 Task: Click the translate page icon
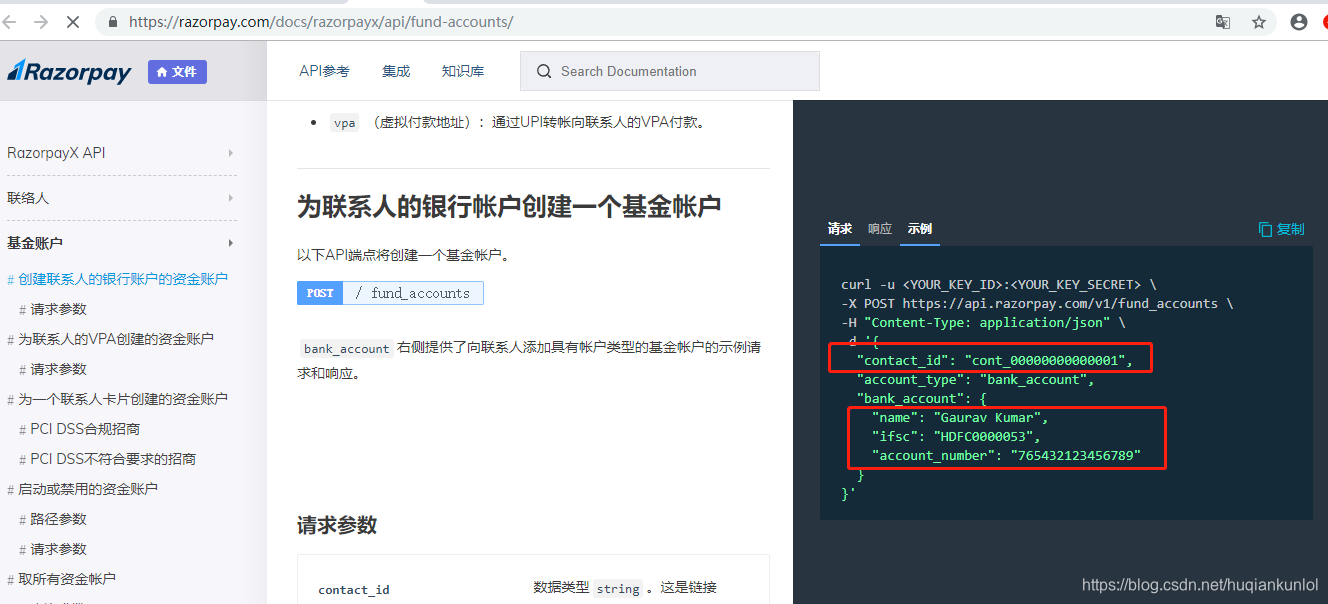(x=1222, y=21)
